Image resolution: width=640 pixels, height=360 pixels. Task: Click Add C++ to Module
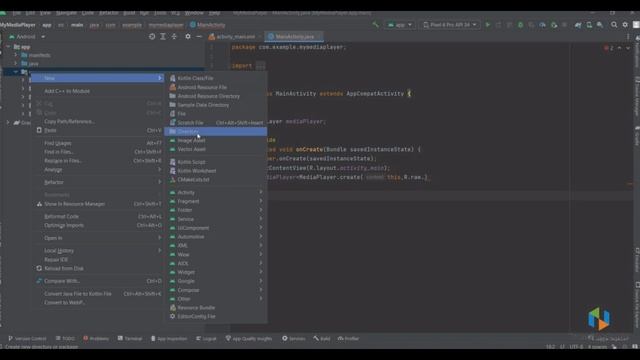[98, 91]
